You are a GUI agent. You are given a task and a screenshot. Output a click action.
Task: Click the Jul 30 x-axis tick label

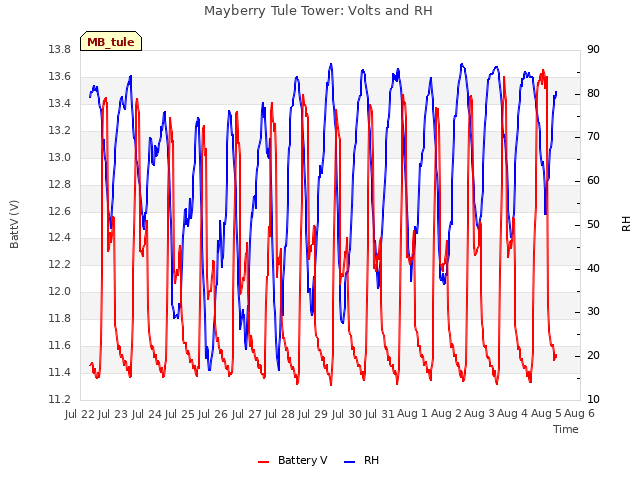click(x=347, y=414)
